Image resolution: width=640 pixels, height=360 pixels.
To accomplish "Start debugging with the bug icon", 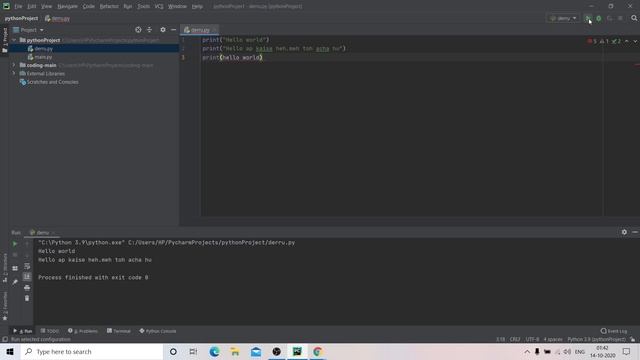I will 599,18.
